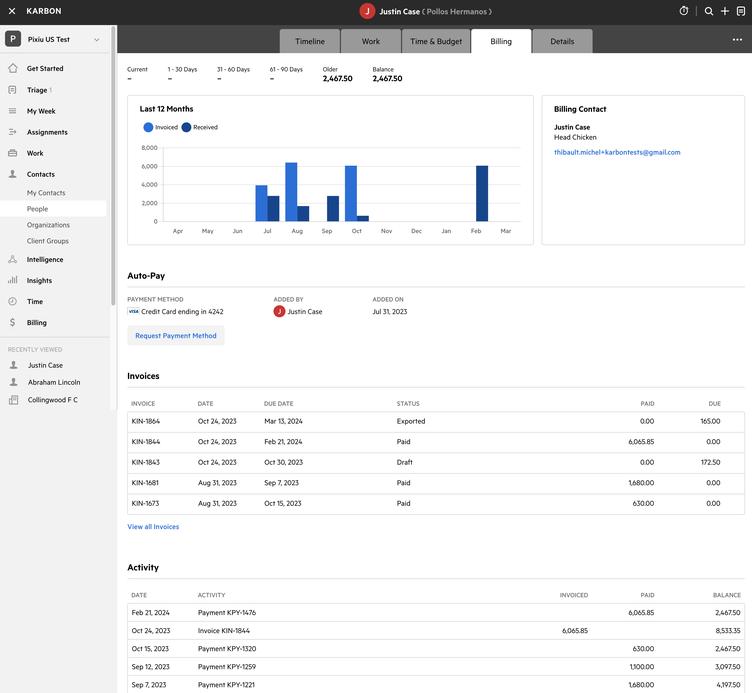The width and height of the screenshot is (752, 693).
Task: Click person icon beside Abraham Lincoln
Action: coord(14,382)
